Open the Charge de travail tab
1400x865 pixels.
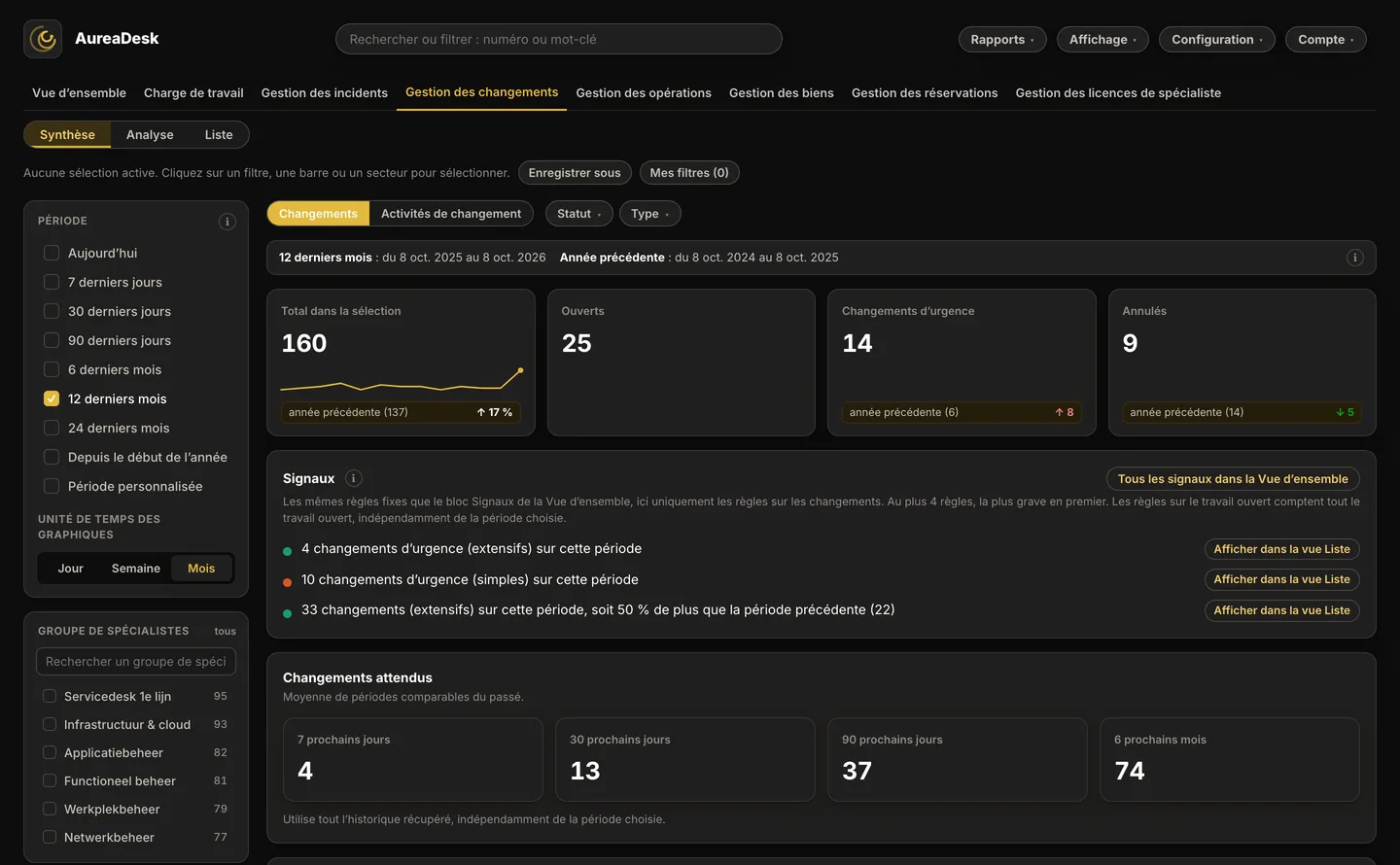tap(193, 93)
